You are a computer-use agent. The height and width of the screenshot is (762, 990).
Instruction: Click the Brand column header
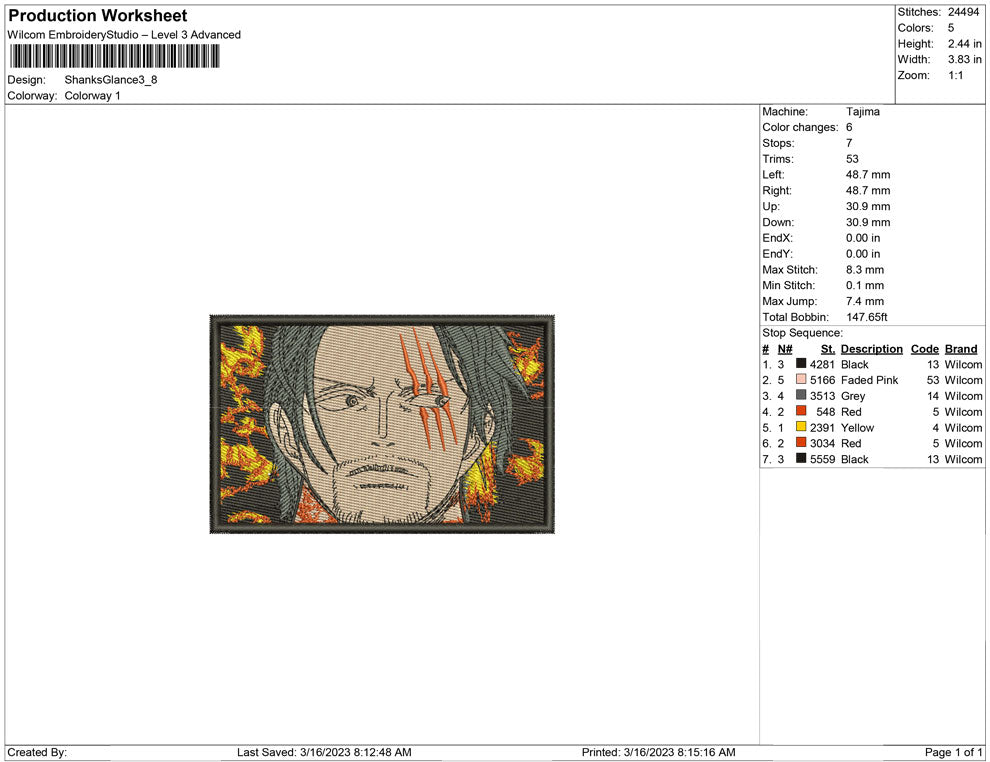coord(961,348)
